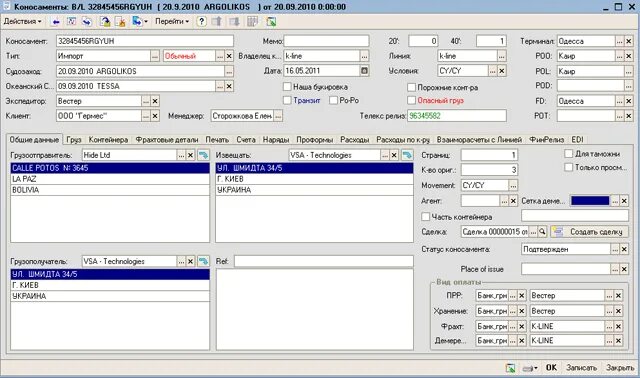Click the columns settings toolbar icon
This screenshot has height=378, width=640.
(x=253, y=22)
